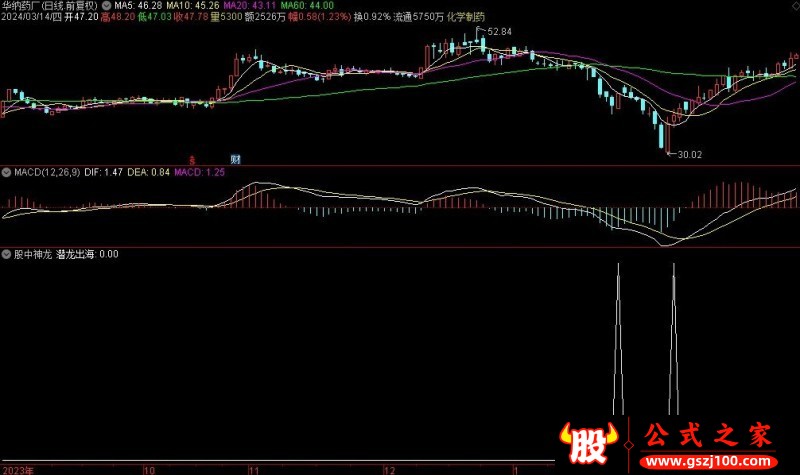This screenshot has width=800, height=475.
Task: Click the 30.02 low price marker
Action: [689, 154]
